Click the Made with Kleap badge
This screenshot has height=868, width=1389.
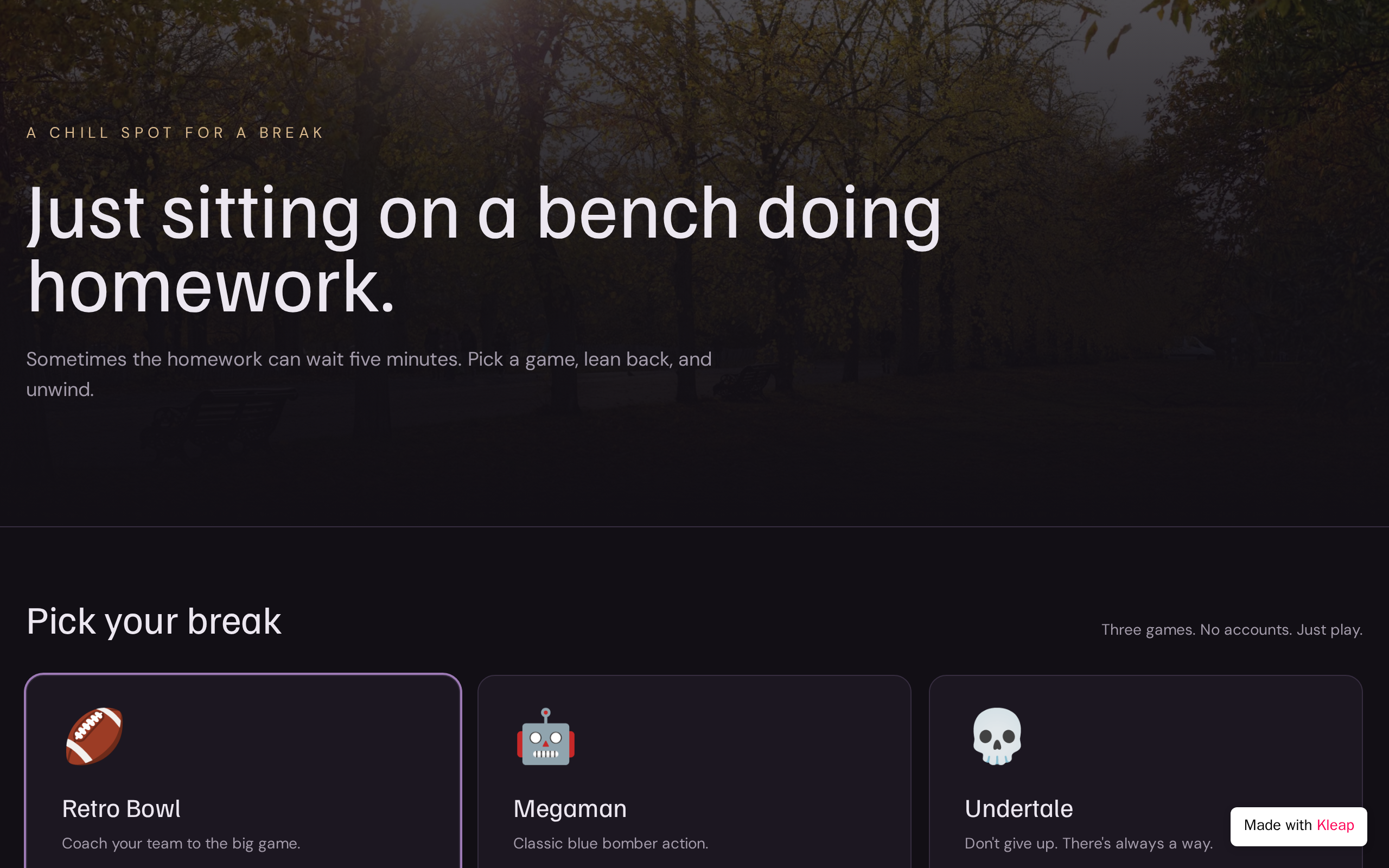[1298, 826]
